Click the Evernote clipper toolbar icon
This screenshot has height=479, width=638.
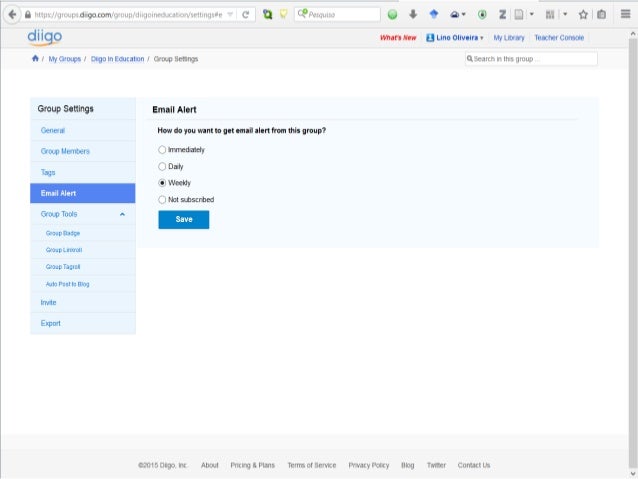267,15
